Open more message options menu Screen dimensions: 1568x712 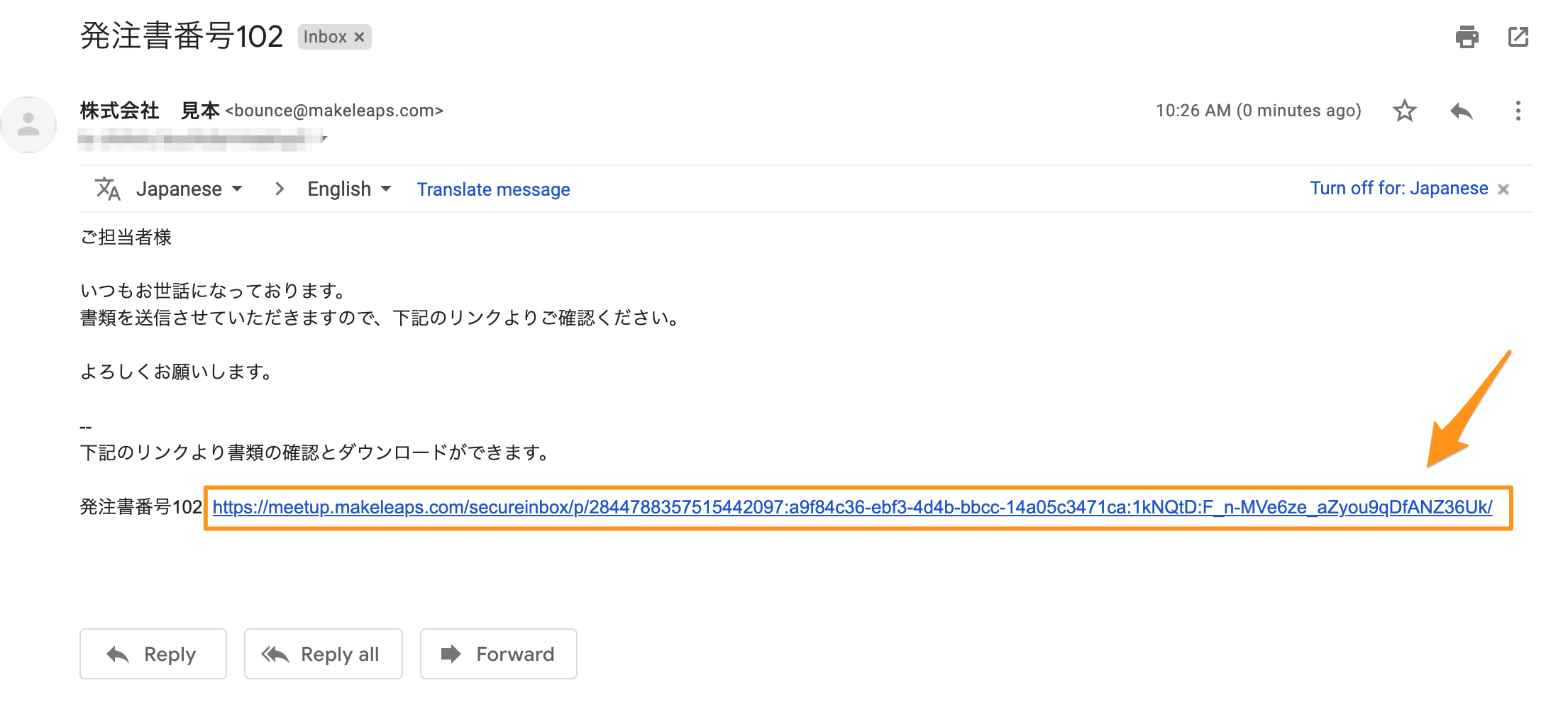(1518, 111)
